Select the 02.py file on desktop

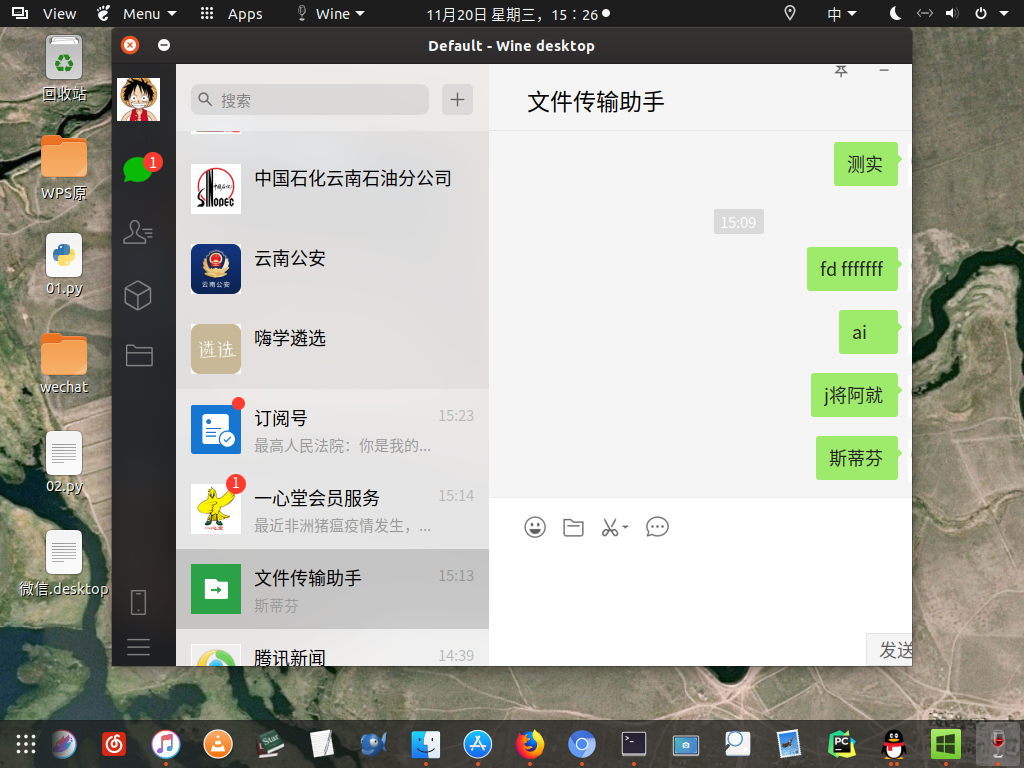64,462
